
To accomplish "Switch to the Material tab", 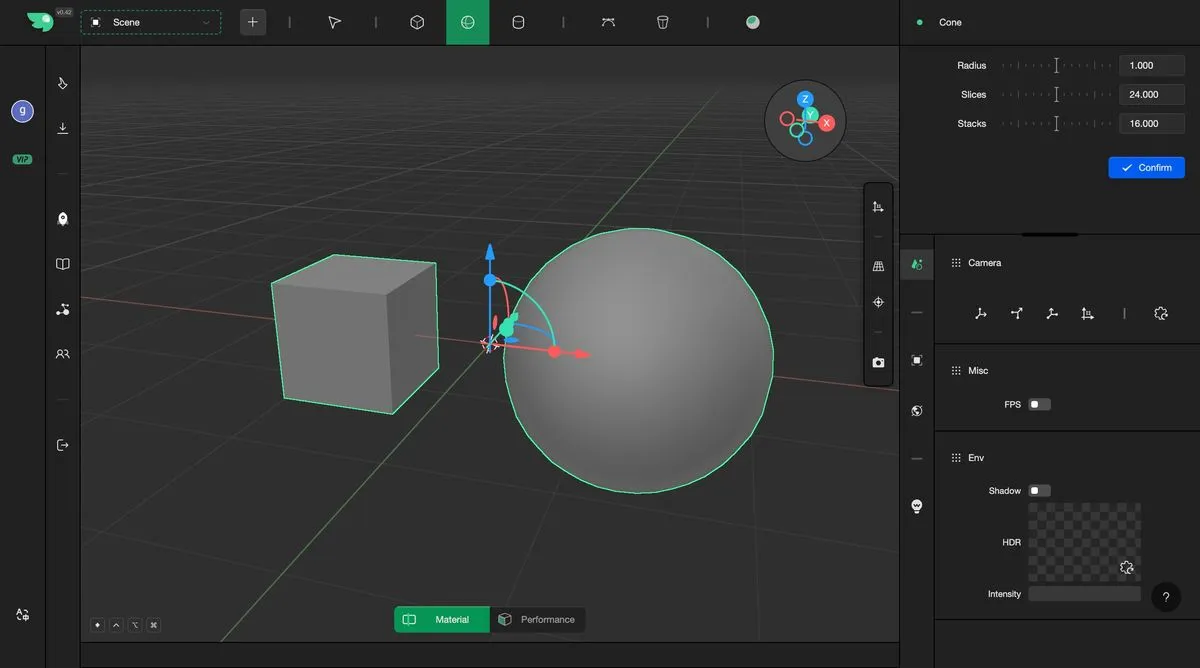I will coord(441,620).
